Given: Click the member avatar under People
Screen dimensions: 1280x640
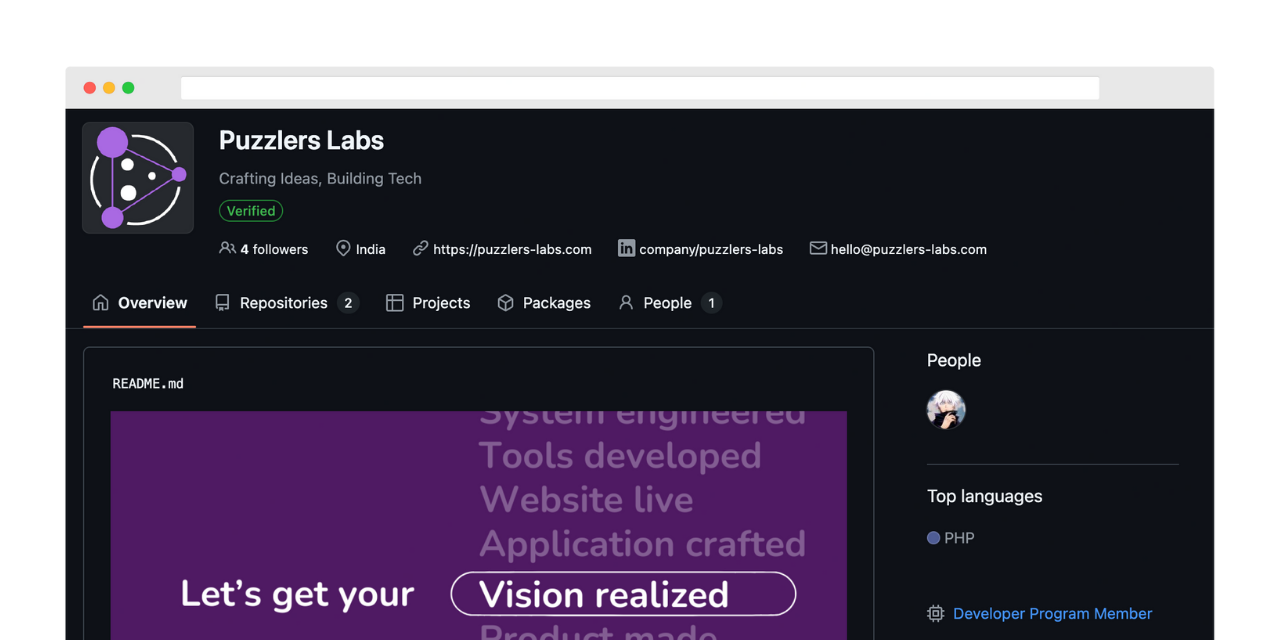Looking at the screenshot, I should pyautogui.click(x=946, y=409).
